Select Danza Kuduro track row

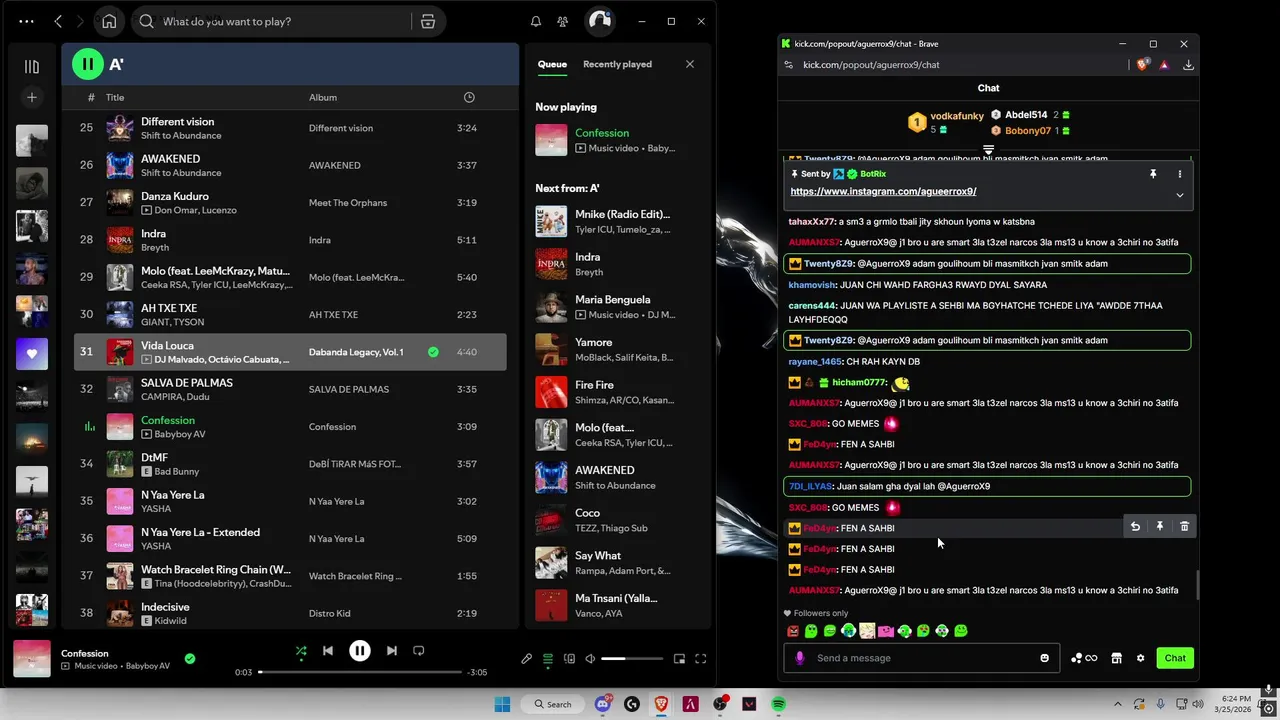tap(290, 203)
